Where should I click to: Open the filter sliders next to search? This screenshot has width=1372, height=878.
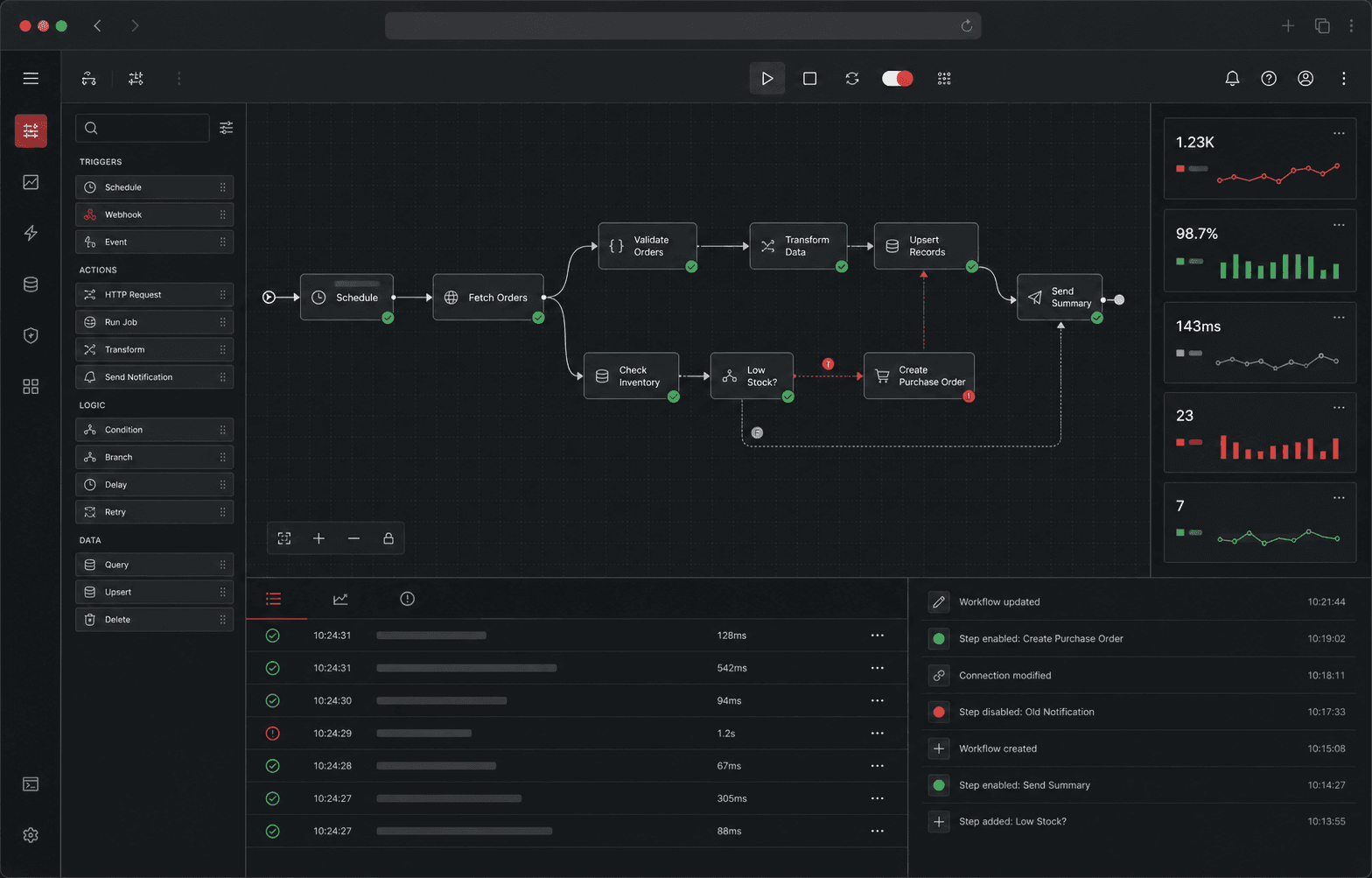(227, 128)
